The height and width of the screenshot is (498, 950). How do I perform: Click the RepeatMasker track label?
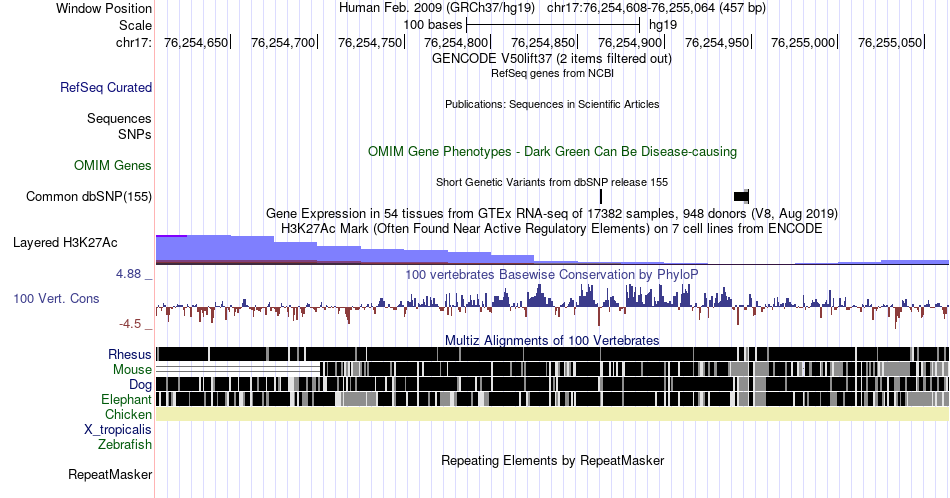110,474
